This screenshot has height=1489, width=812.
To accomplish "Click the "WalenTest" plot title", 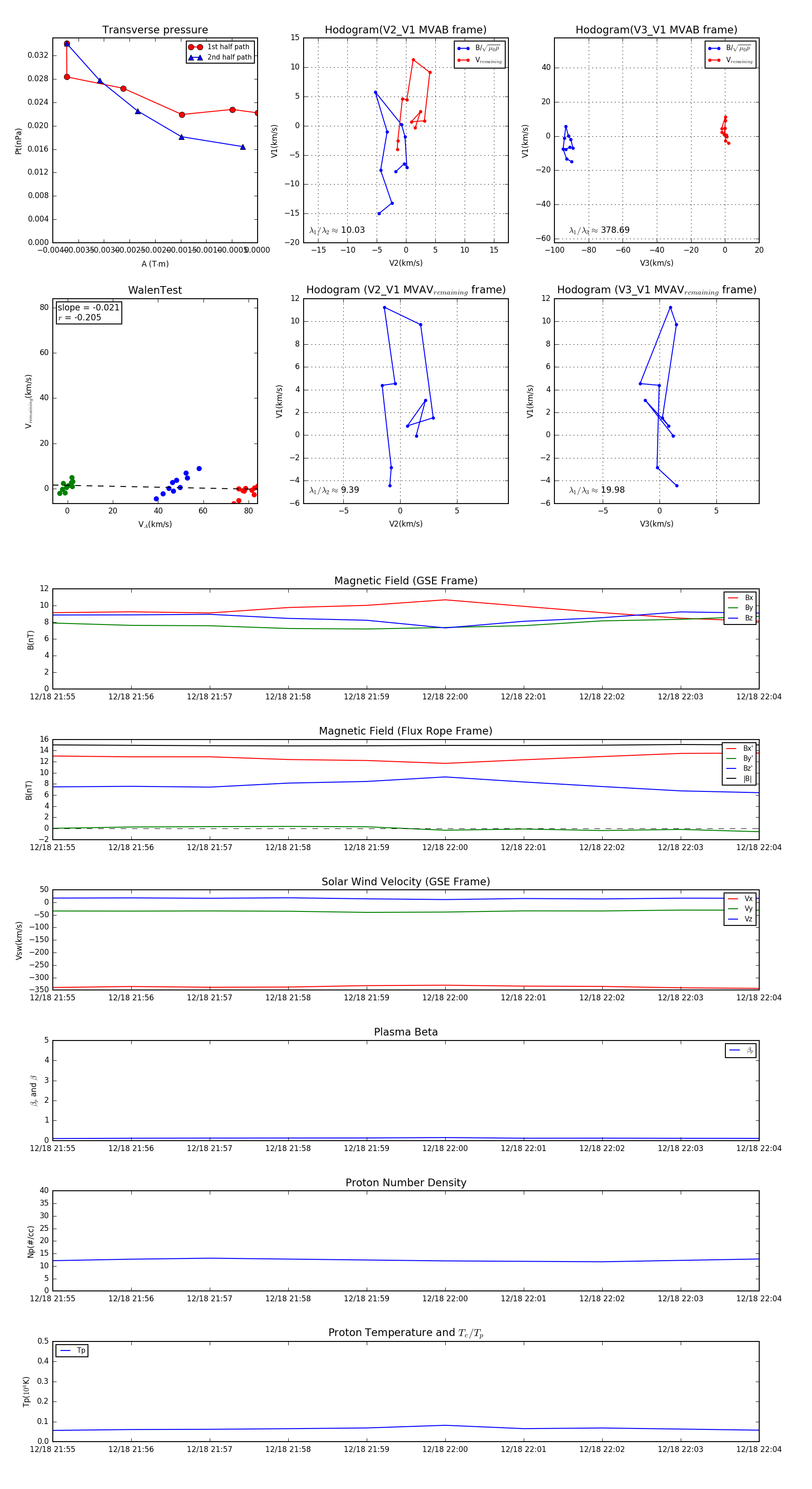I will (x=155, y=290).
